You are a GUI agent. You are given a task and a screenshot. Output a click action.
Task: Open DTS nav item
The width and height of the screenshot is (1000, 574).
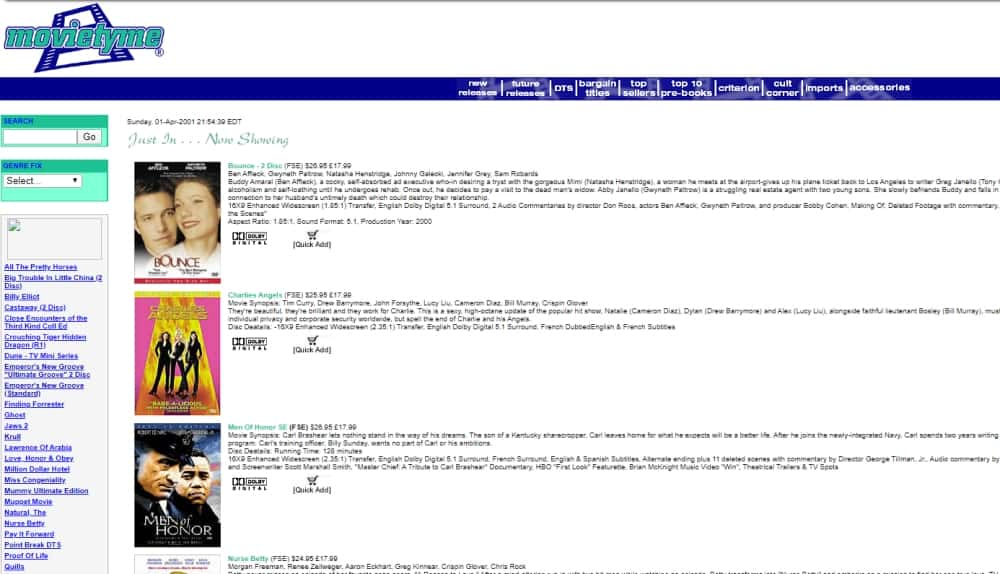coord(563,88)
